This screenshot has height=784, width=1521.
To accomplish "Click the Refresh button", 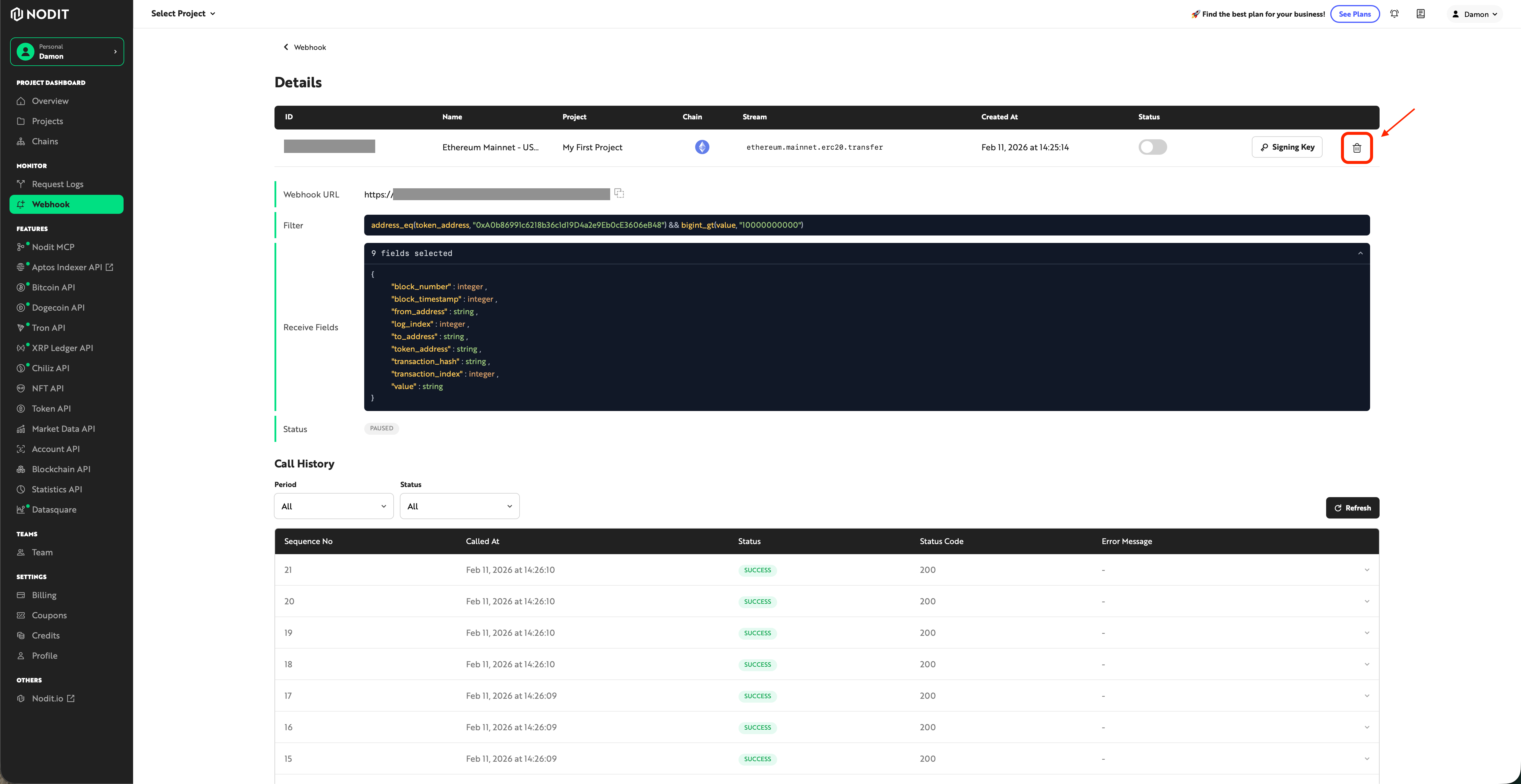I will point(1352,508).
